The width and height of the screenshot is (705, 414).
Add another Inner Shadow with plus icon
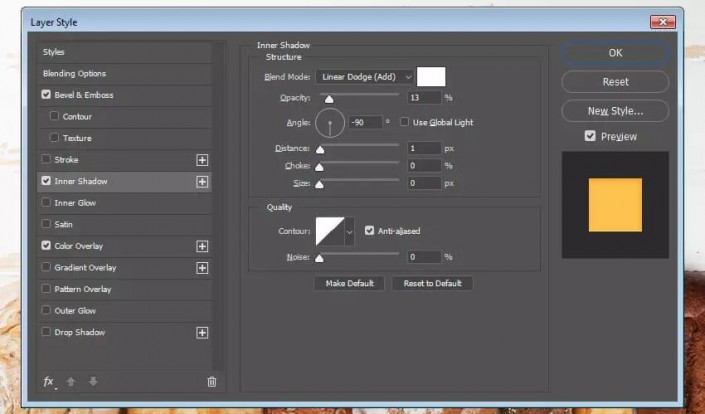[x=202, y=182]
